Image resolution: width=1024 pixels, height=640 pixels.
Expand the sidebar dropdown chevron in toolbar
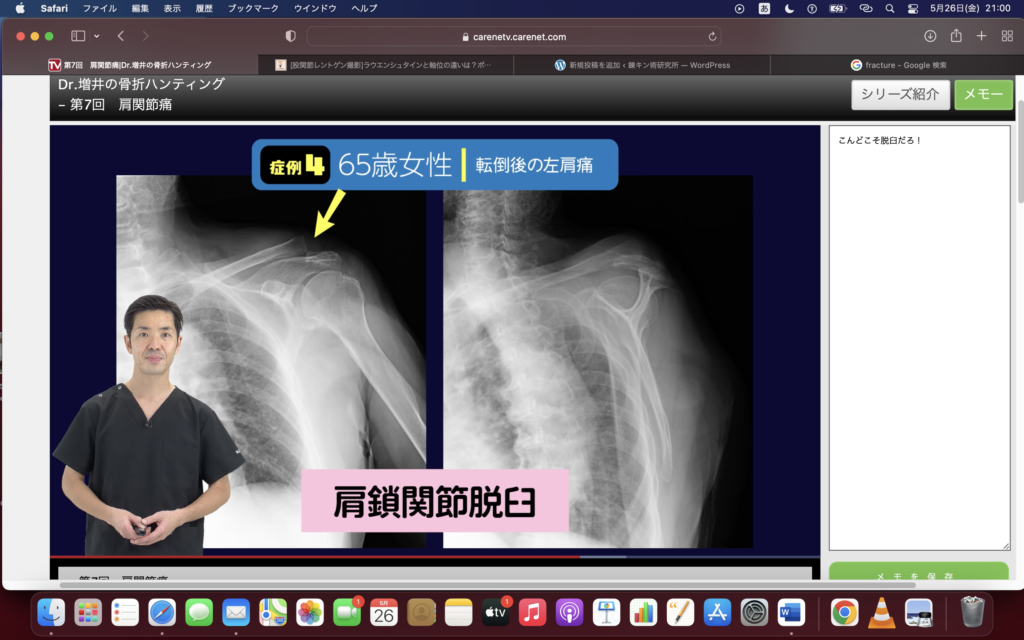click(x=96, y=36)
